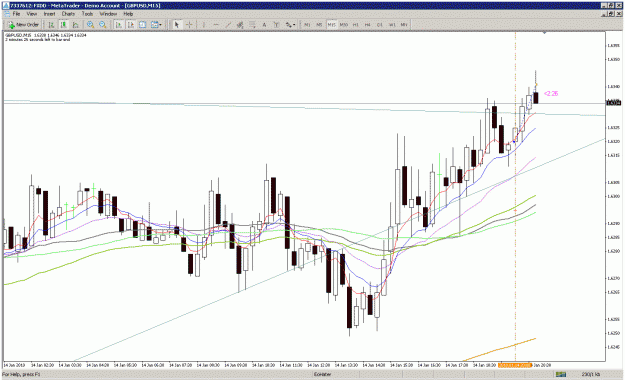This screenshot has height=380, width=625.
Task: Toggle Chart Shift option
Action: pos(130,25)
